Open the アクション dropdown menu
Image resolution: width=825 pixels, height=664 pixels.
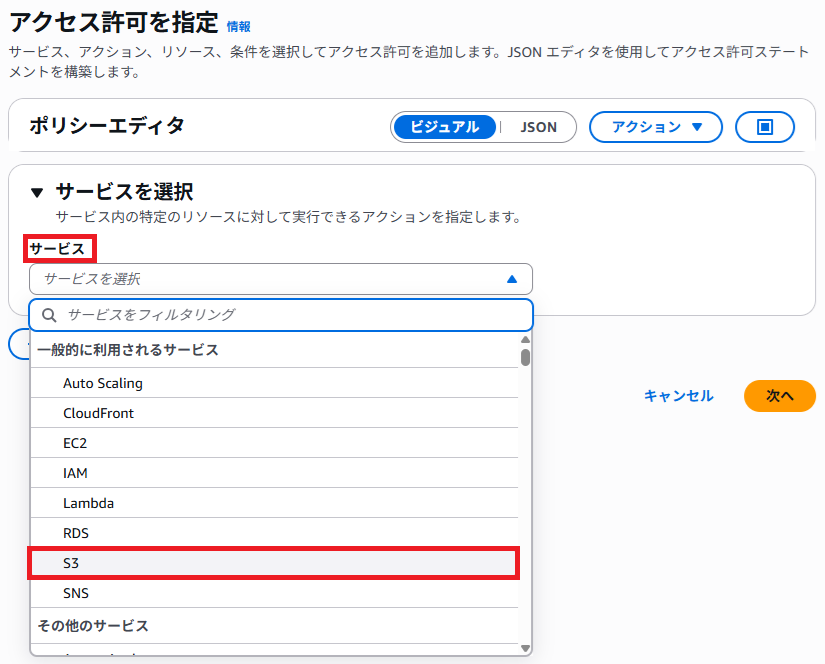point(655,127)
